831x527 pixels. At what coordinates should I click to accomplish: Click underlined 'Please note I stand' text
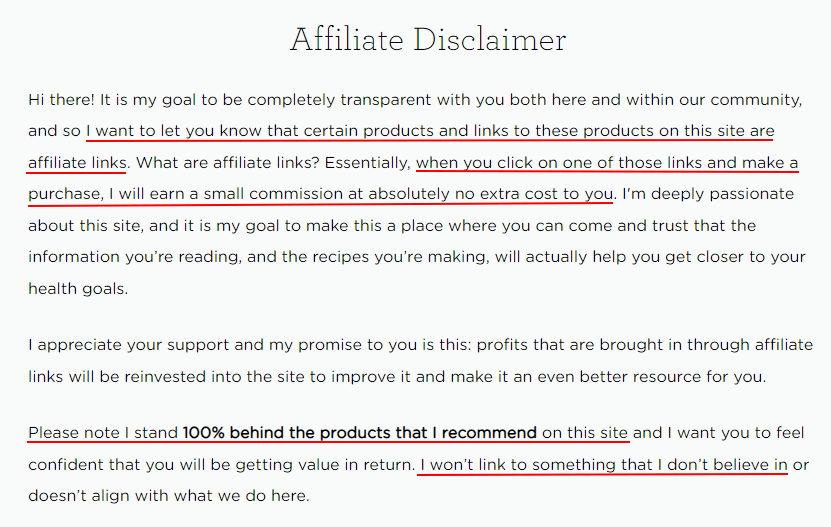(x=103, y=433)
